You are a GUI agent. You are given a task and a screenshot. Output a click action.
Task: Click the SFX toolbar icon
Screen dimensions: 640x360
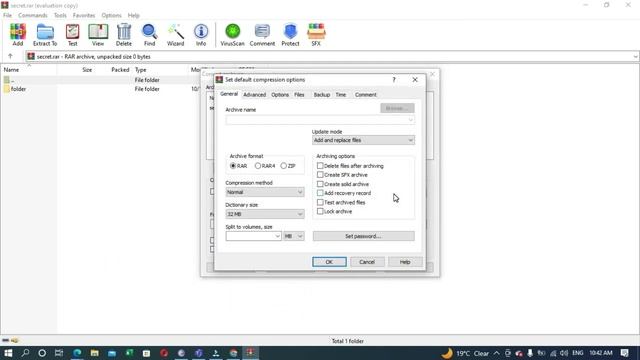(316, 35)
